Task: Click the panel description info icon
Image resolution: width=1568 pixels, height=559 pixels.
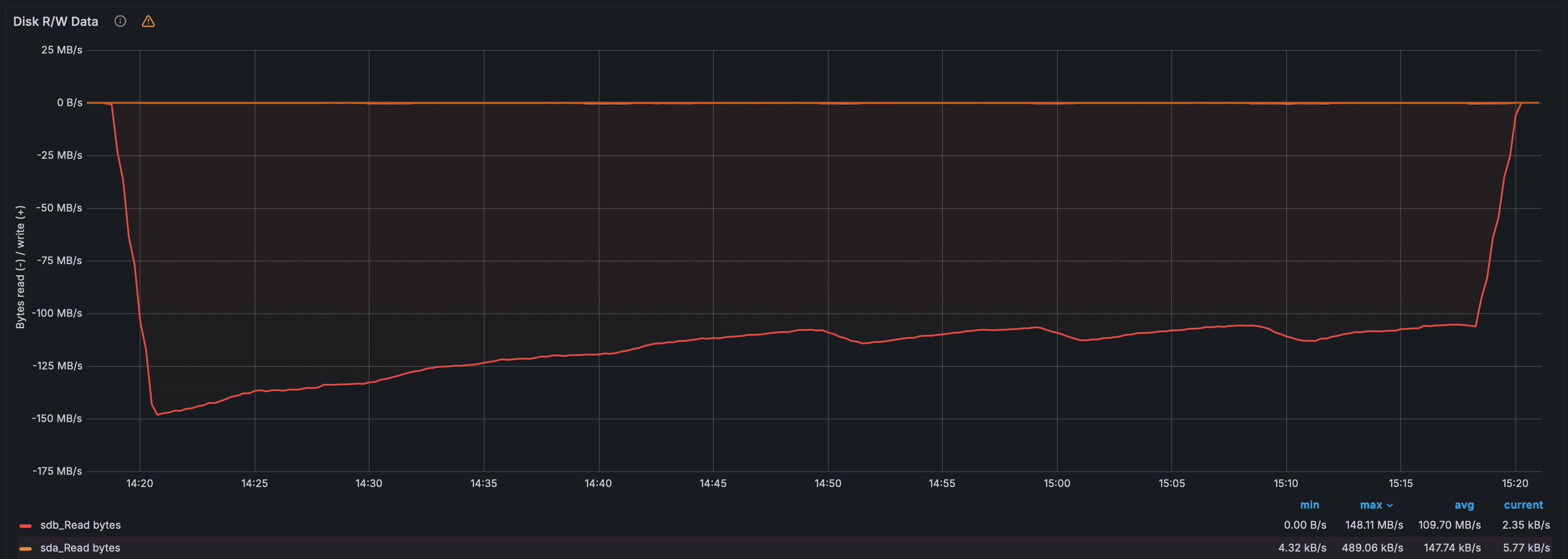Action: 120,21
